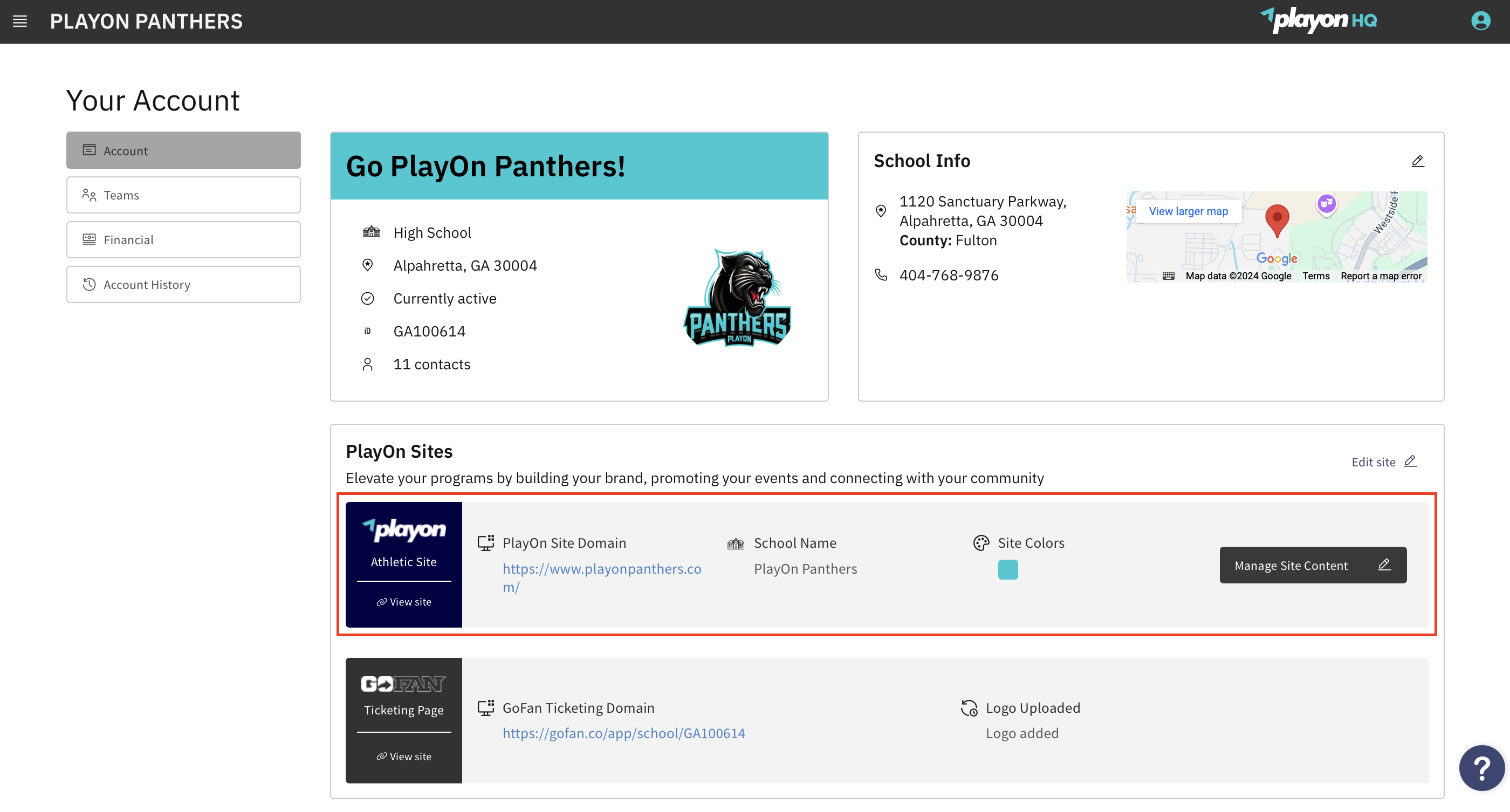Image resolution: width=1510 pixels, height=812 pixels.
Task: Click the teal Site Colors swatch
Action: [x=1007, y=569]
